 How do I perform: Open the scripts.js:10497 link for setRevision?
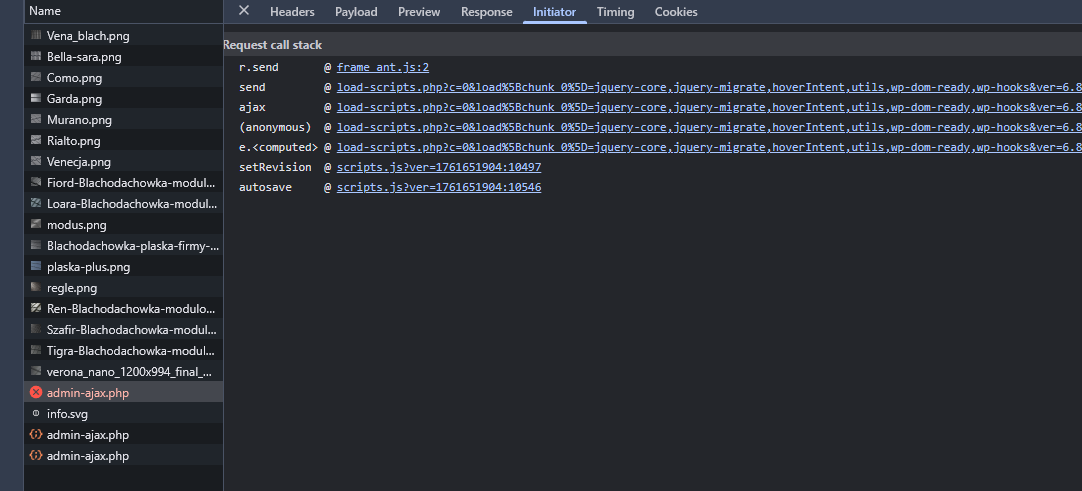click(438, 167)
